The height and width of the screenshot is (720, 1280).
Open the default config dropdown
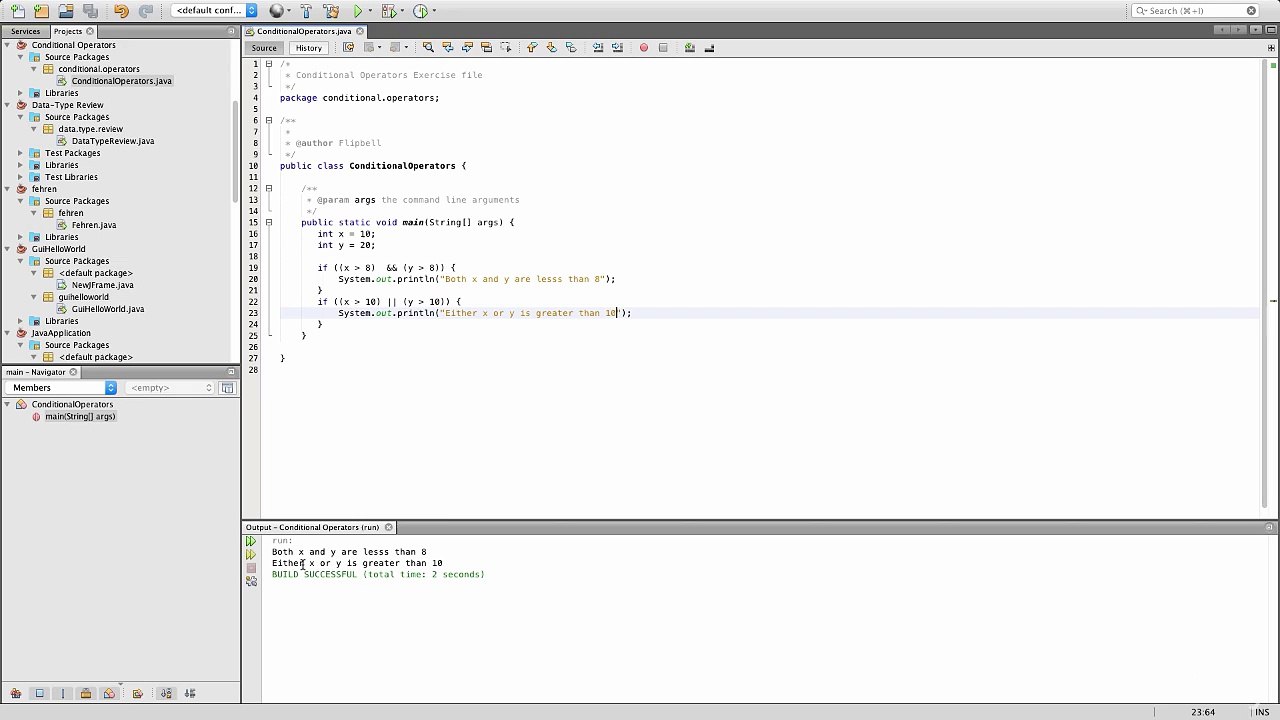pos(215,11)
